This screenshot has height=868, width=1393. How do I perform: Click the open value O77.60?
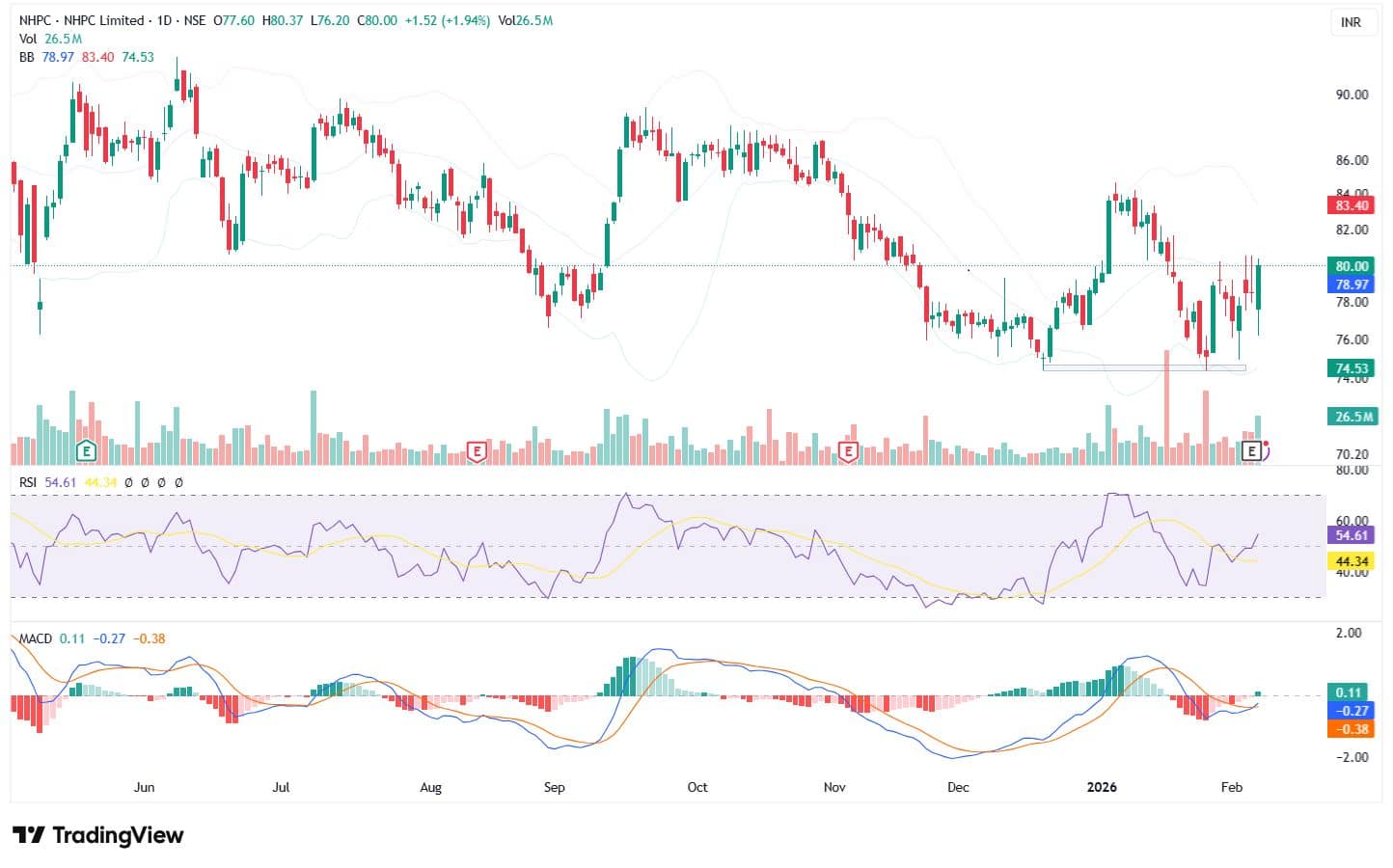click(x=233, y=20)
